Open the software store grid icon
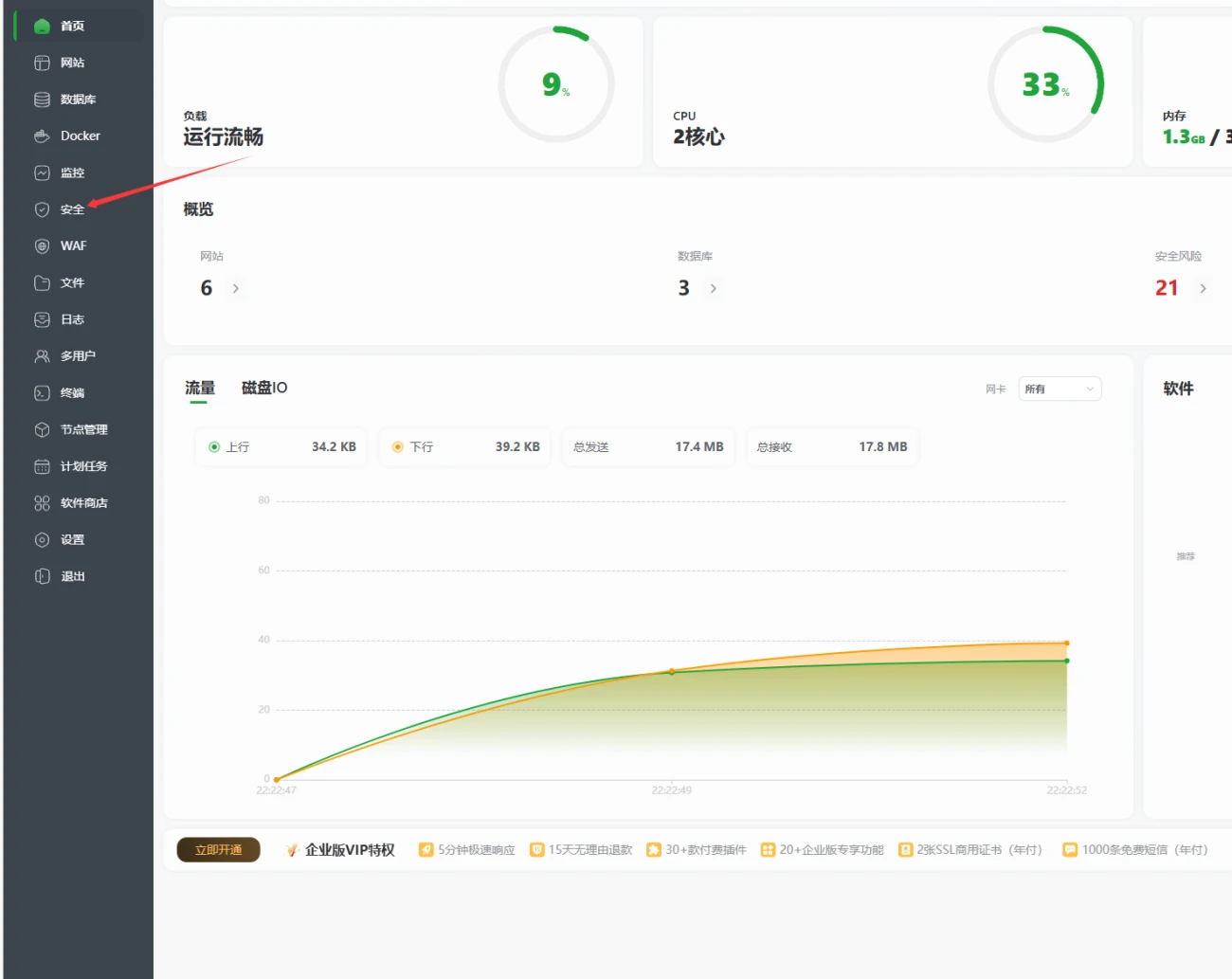 coord(42,503)
